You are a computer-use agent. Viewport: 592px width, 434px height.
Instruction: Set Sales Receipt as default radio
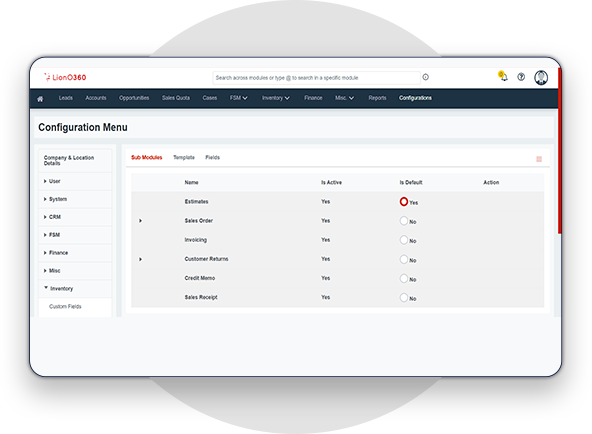tap(404, 297)
